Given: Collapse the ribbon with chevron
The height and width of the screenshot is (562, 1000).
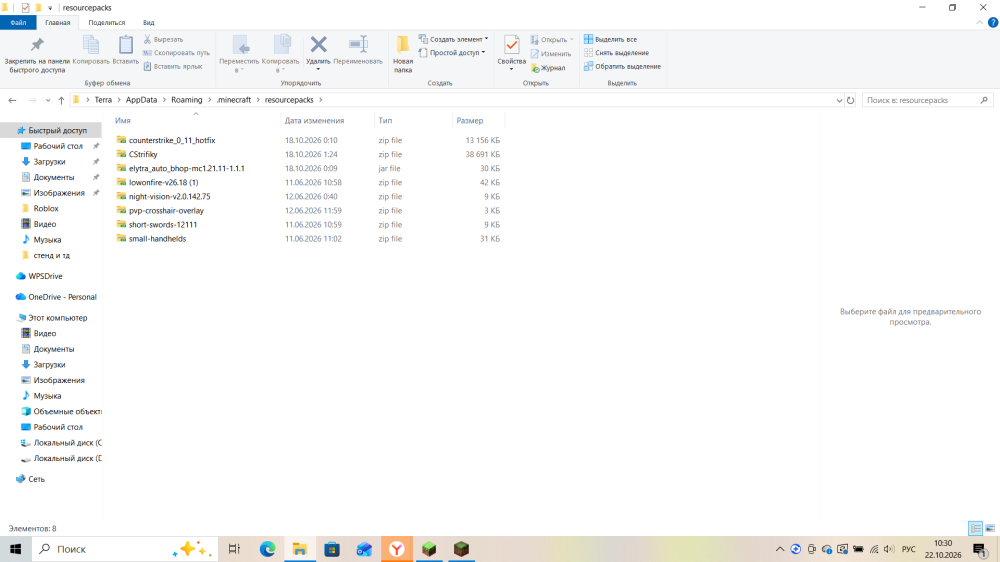Looking at the screenshot, I should [979, 22].
